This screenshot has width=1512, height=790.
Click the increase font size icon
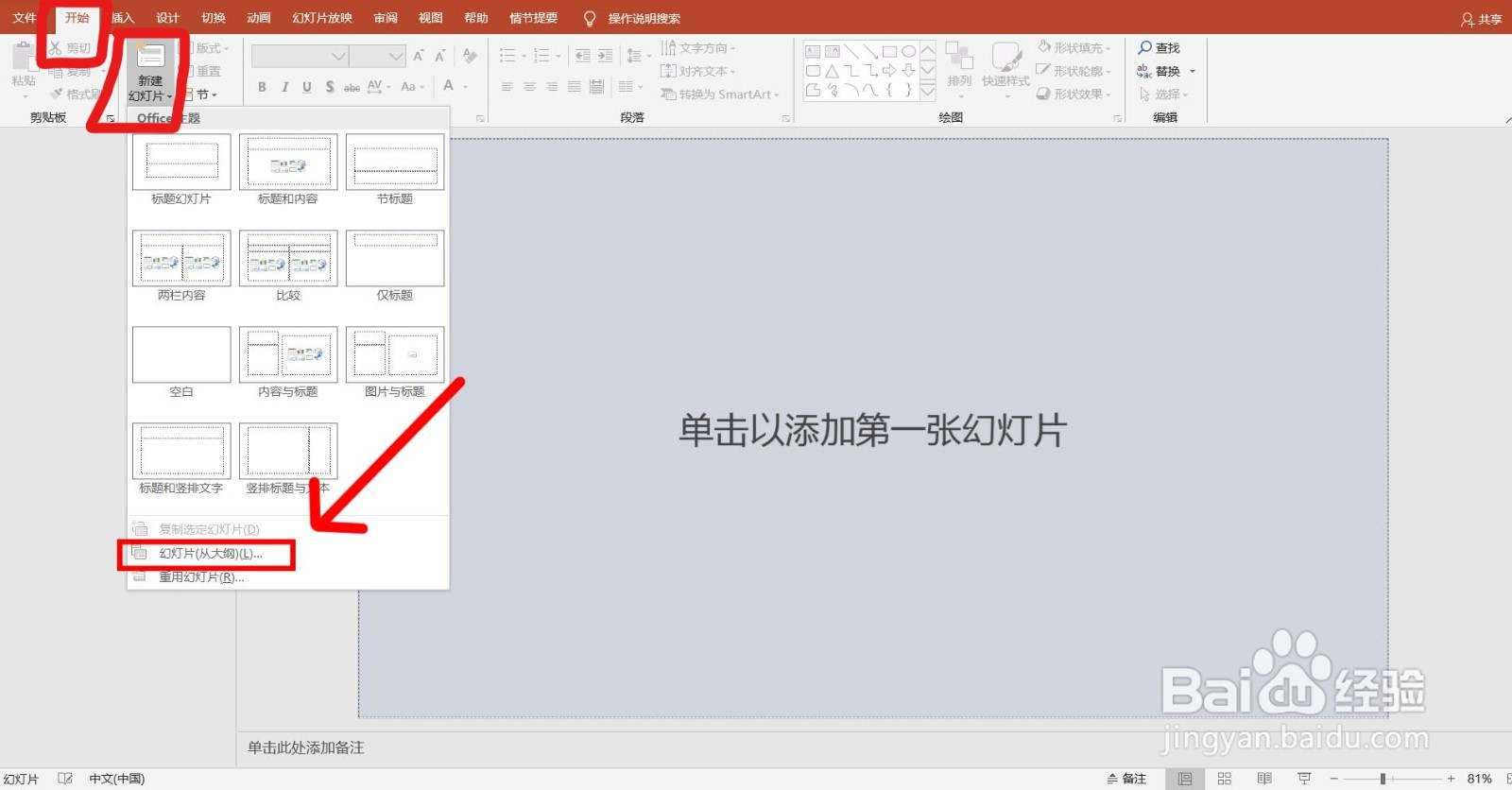point(419,56)
